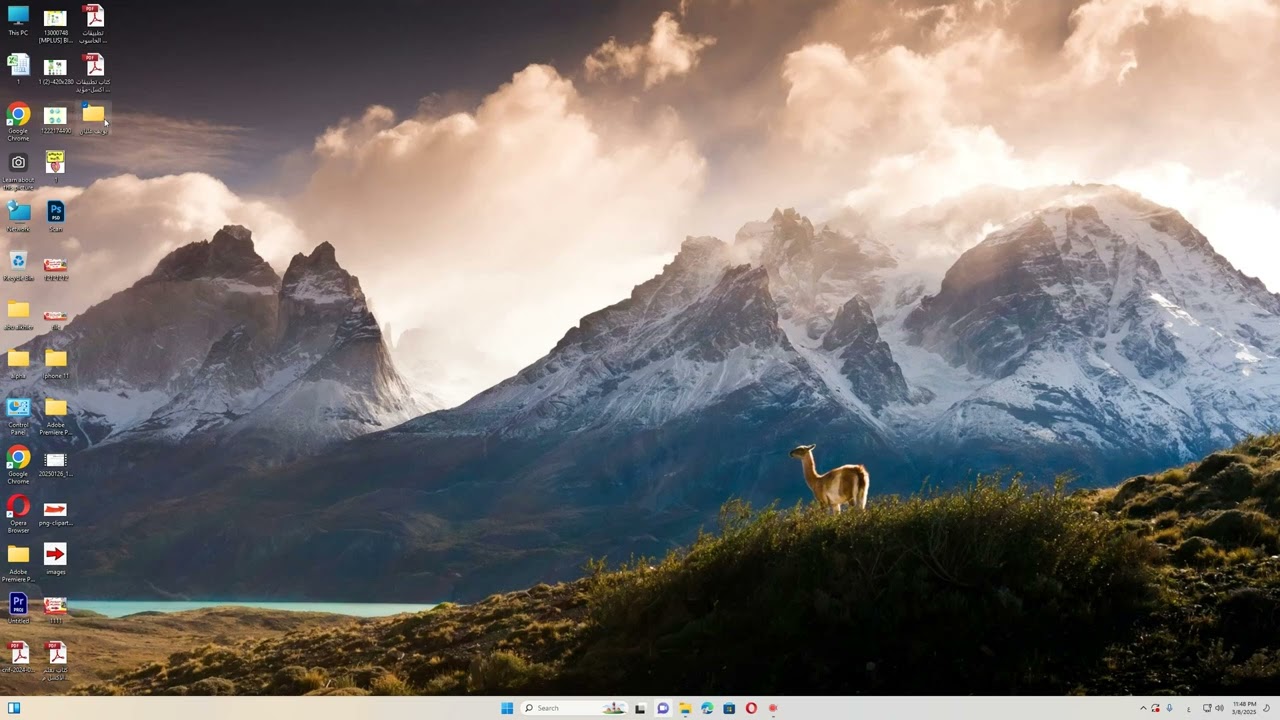Select the كتاب تعلم الاكسل PDF file
Image resolution: width=1280 pixels, height=720 pixels.
[x=56, y=661]
